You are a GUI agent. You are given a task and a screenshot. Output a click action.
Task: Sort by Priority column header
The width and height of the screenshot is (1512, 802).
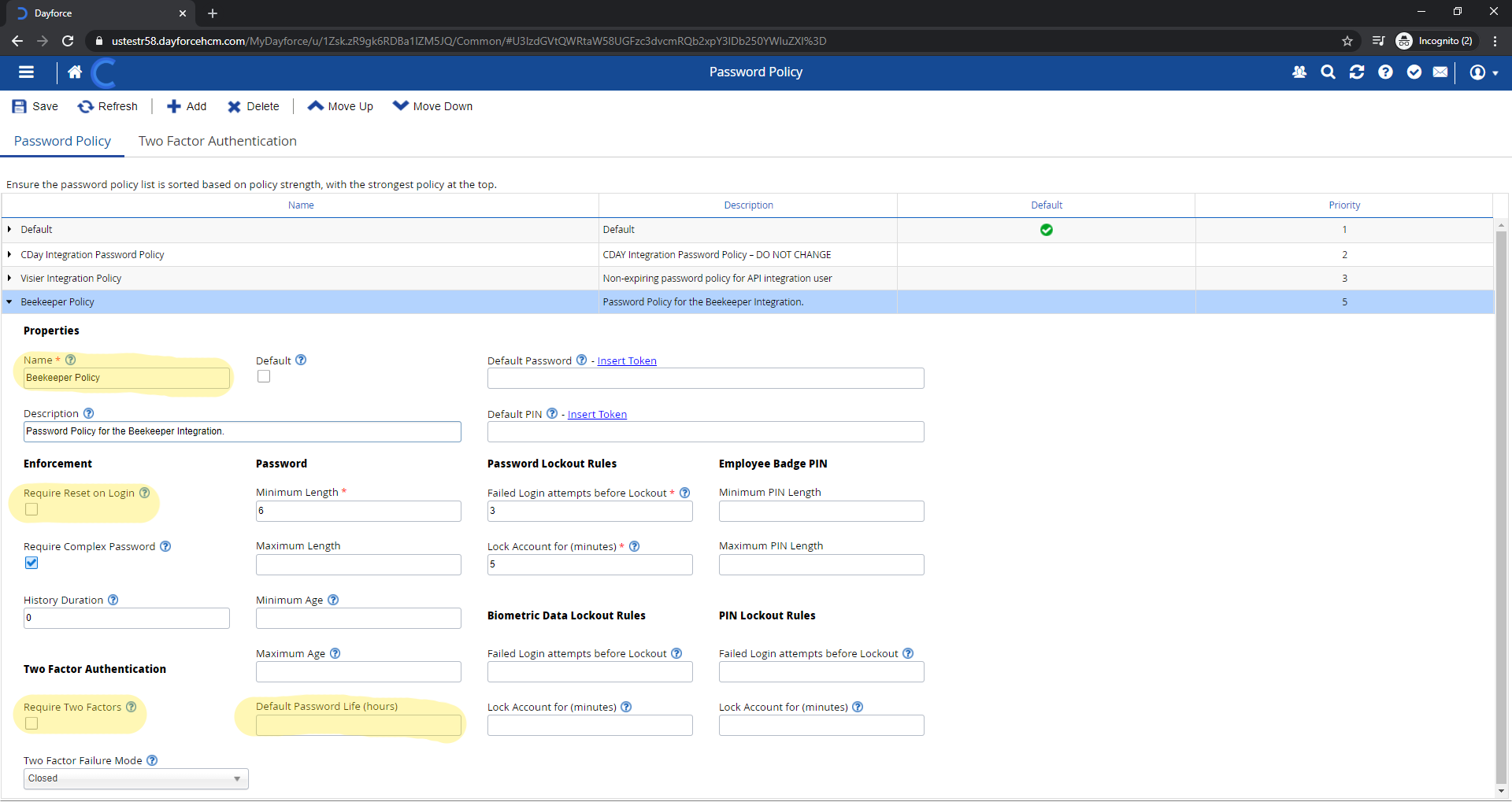[1344, 205]
